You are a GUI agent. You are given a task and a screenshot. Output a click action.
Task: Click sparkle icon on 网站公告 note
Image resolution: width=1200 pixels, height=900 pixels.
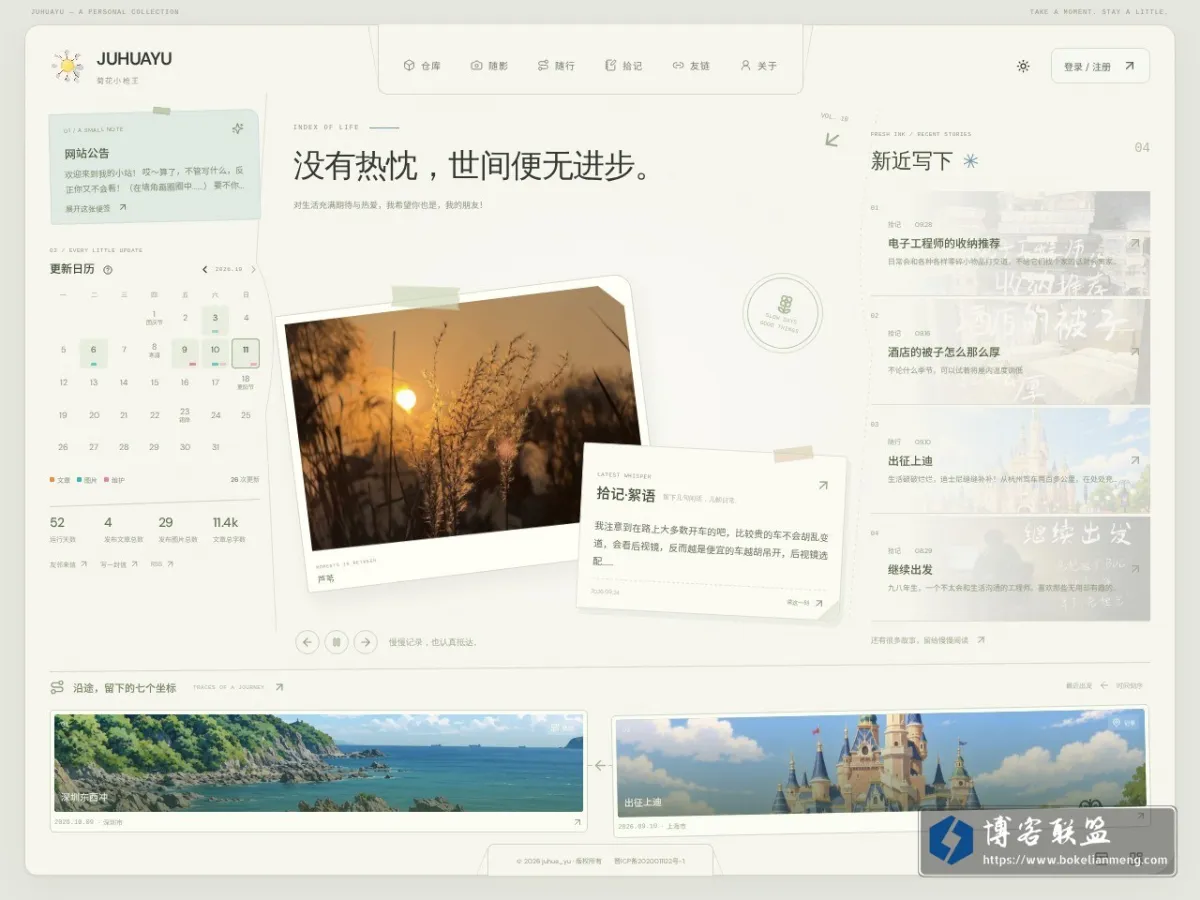pos(237,129)
